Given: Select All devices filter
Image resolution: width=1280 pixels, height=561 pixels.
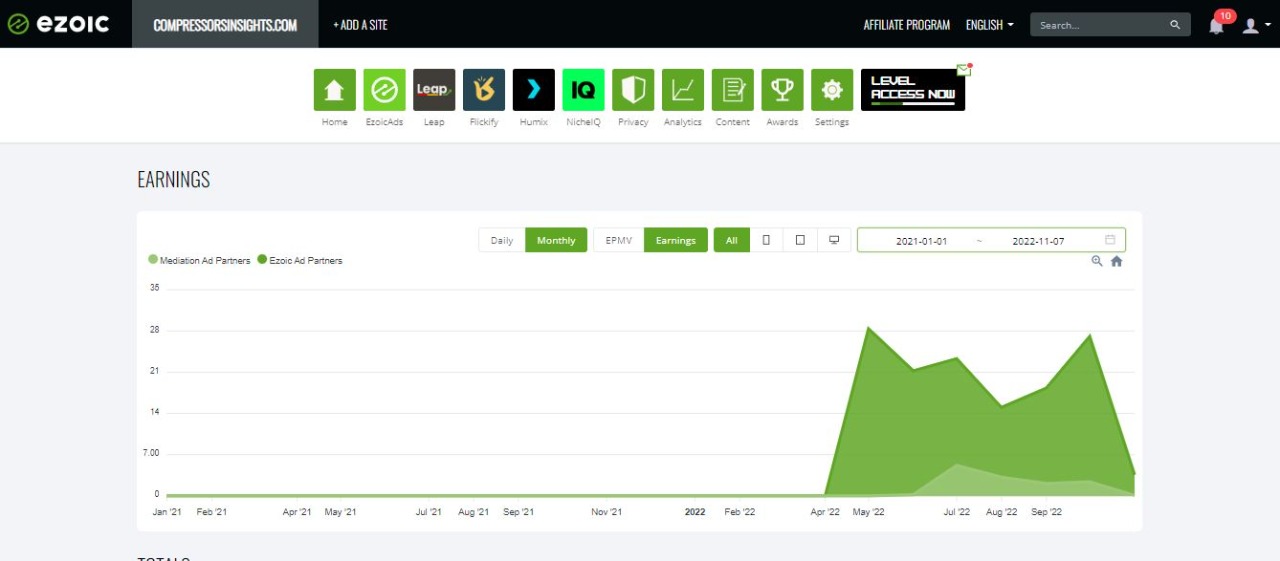Looking at the screenshot, I should 732,240.
